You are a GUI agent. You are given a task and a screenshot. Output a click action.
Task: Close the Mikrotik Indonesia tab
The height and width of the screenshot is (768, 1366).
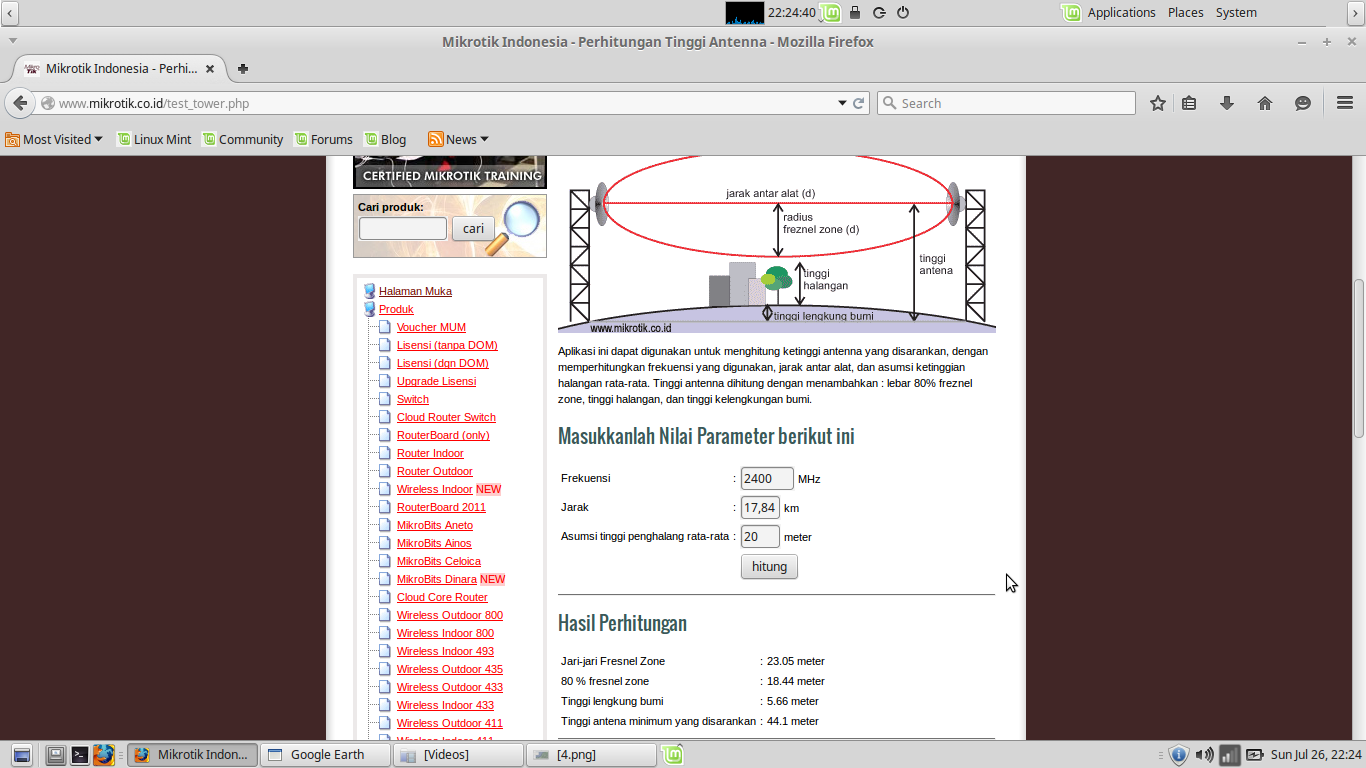[x=210, y=69]
